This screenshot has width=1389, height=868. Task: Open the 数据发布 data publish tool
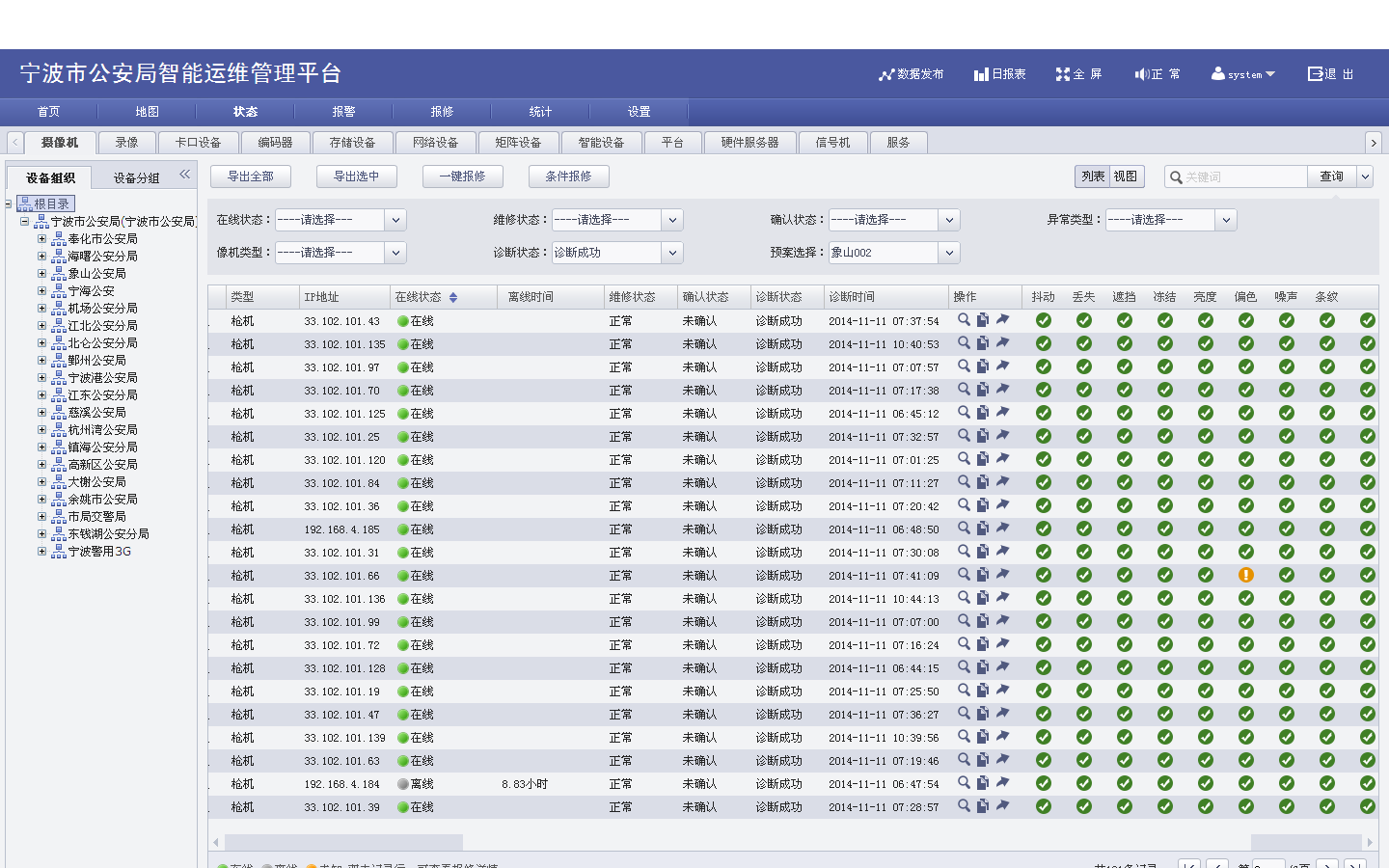(x=911, y=74)
